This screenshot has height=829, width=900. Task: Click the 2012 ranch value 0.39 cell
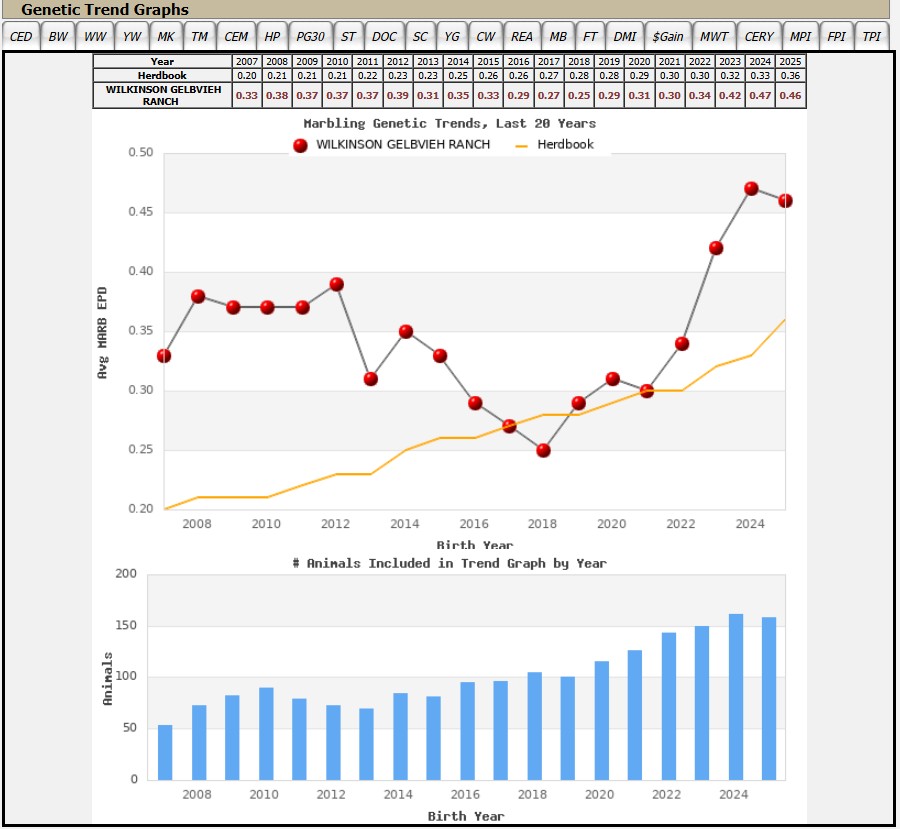coord(398,95)
